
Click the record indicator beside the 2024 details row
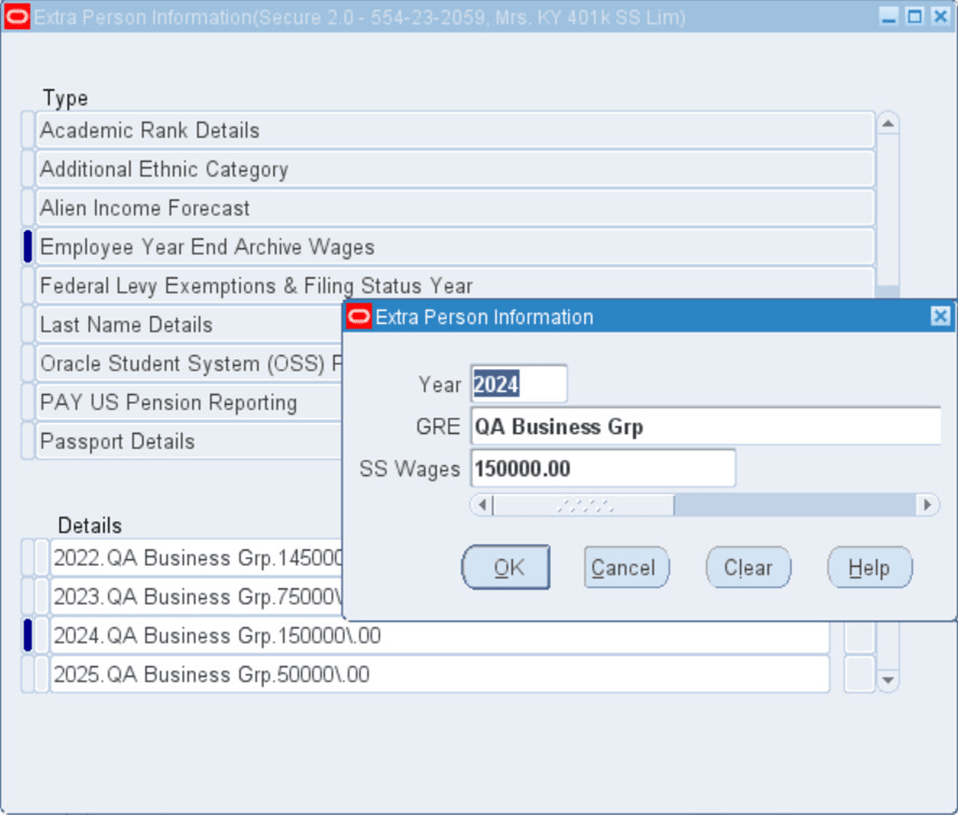(x=27, y=635)
